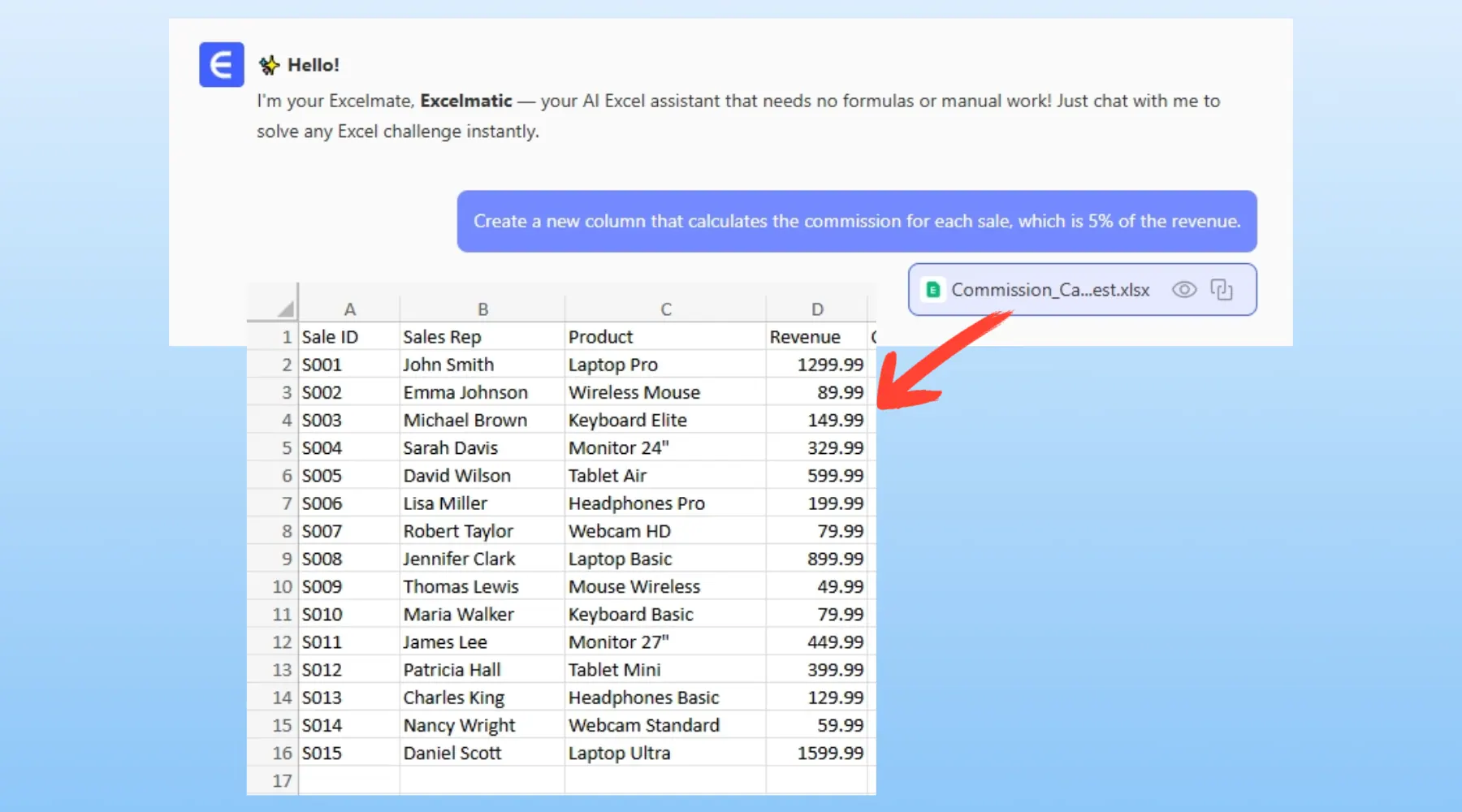Image resolution: width=1462 pixels, height=812 pixels.
Task: Preview the attached file with eye icon
Action: point(1183,290)
